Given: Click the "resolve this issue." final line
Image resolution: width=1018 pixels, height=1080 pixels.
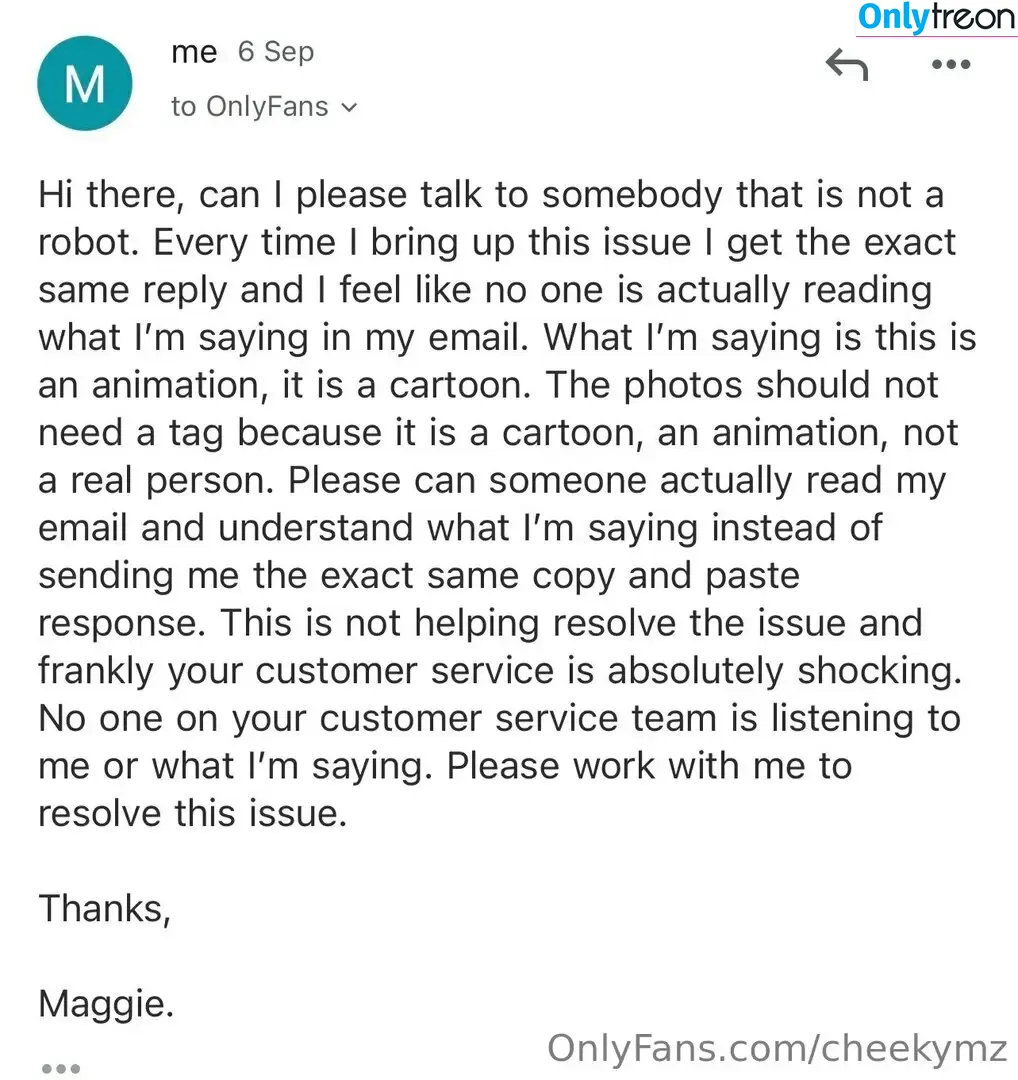Looking at the screenshot, I should coord(192,813).
